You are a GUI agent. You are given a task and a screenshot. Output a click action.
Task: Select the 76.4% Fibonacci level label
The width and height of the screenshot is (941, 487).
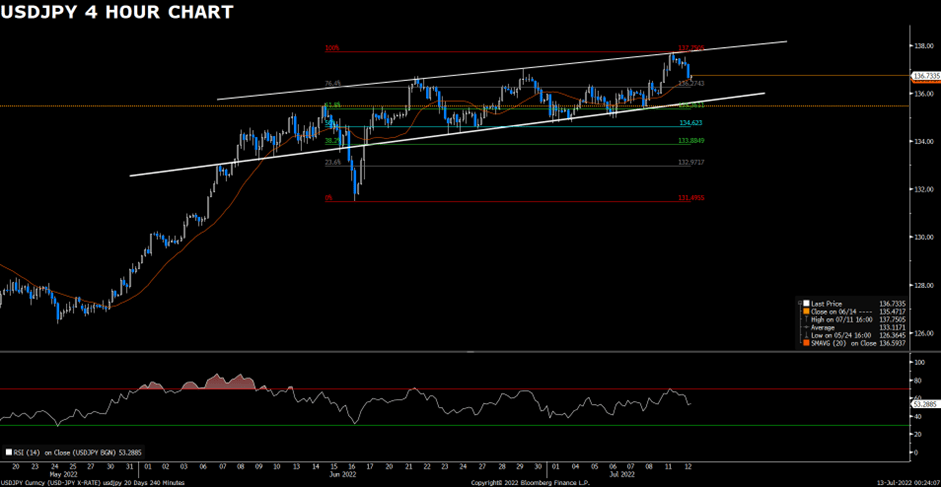point(331,84)
